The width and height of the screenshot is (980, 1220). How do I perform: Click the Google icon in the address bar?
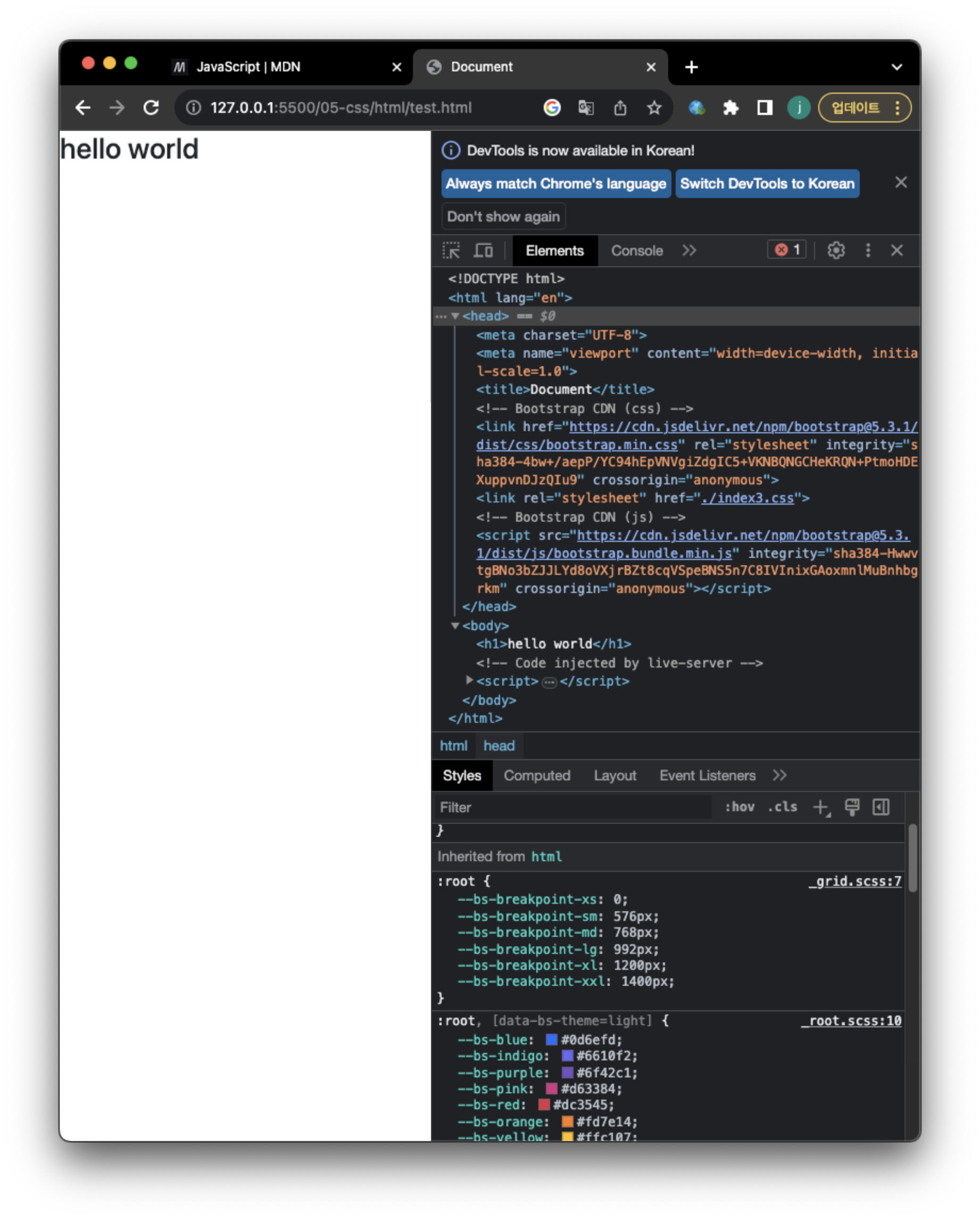click(x=551, y=108)
